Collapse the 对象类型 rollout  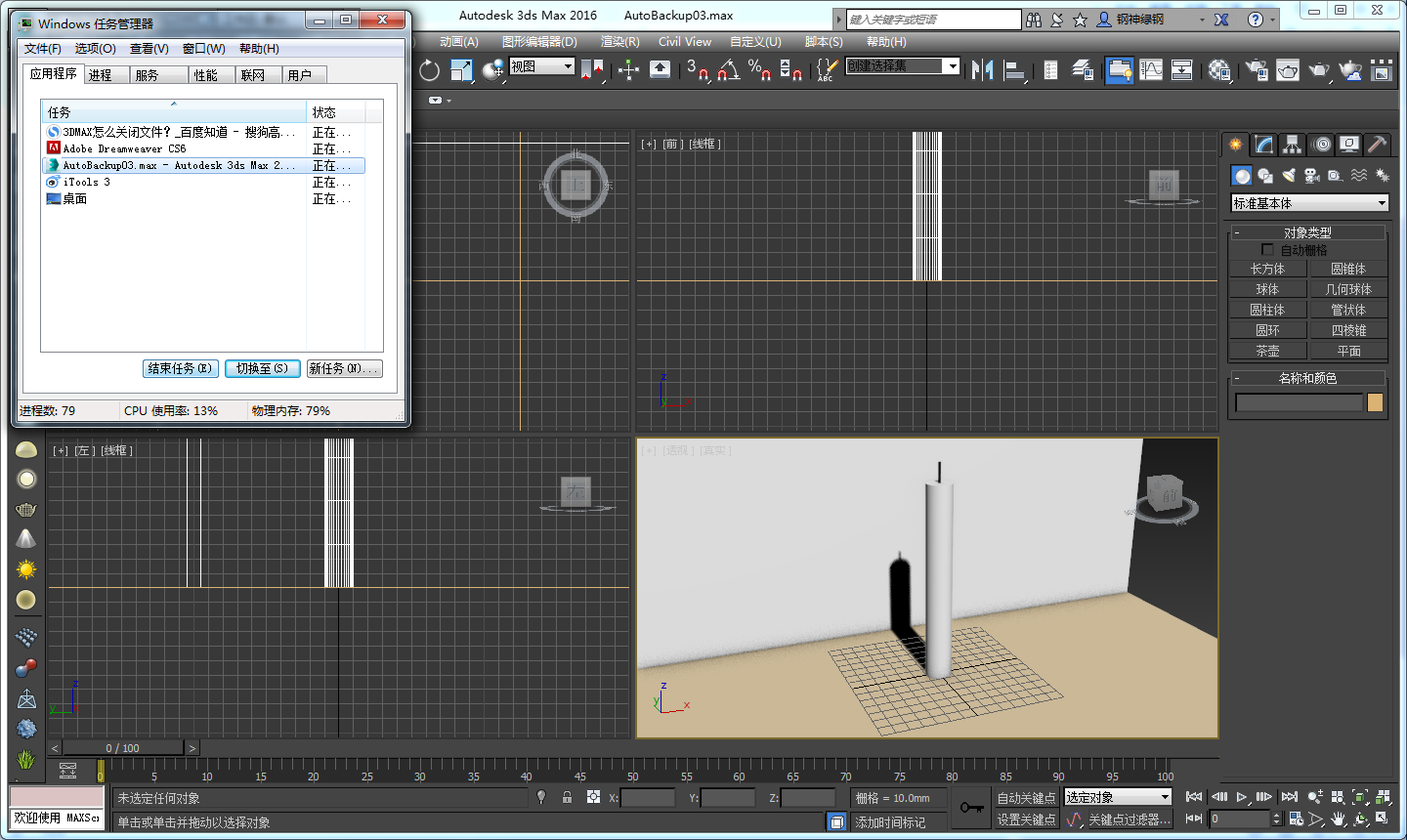[x=1307, y=232]
